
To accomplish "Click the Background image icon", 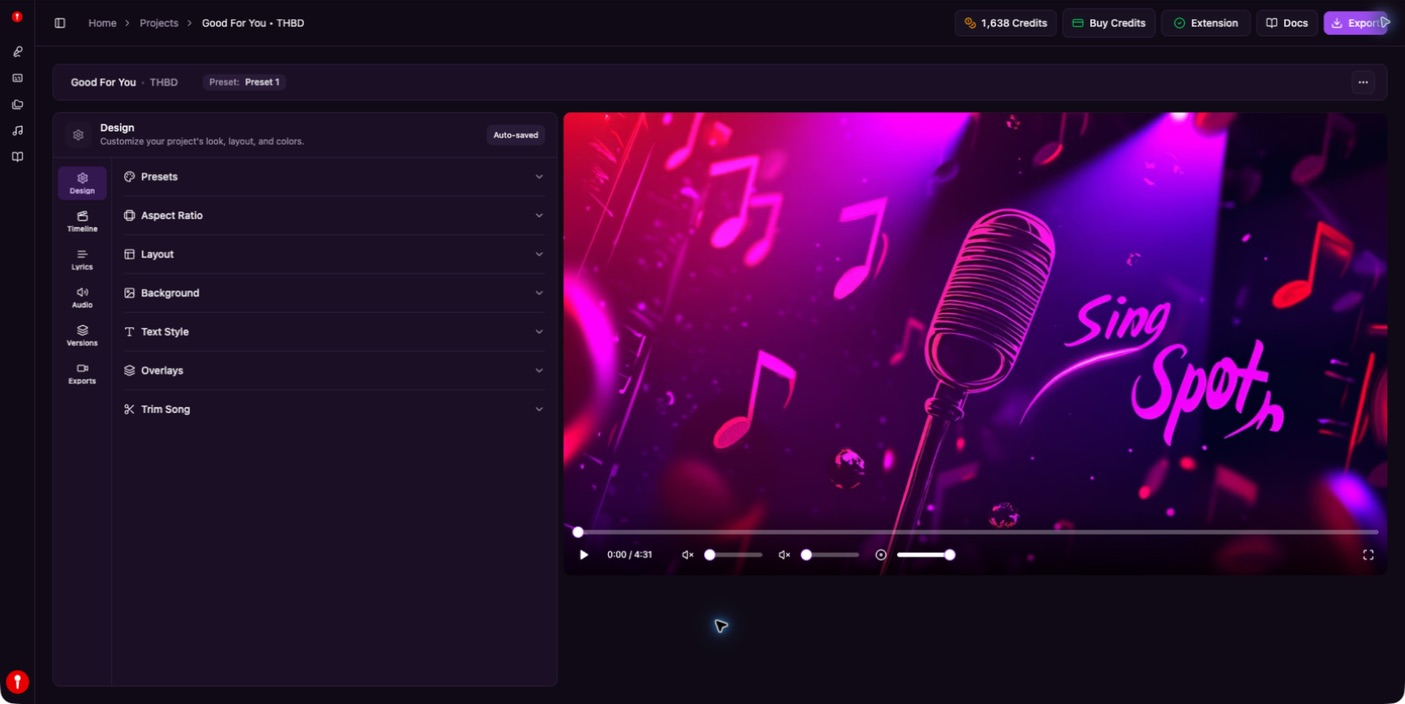I will pos(129,293).
